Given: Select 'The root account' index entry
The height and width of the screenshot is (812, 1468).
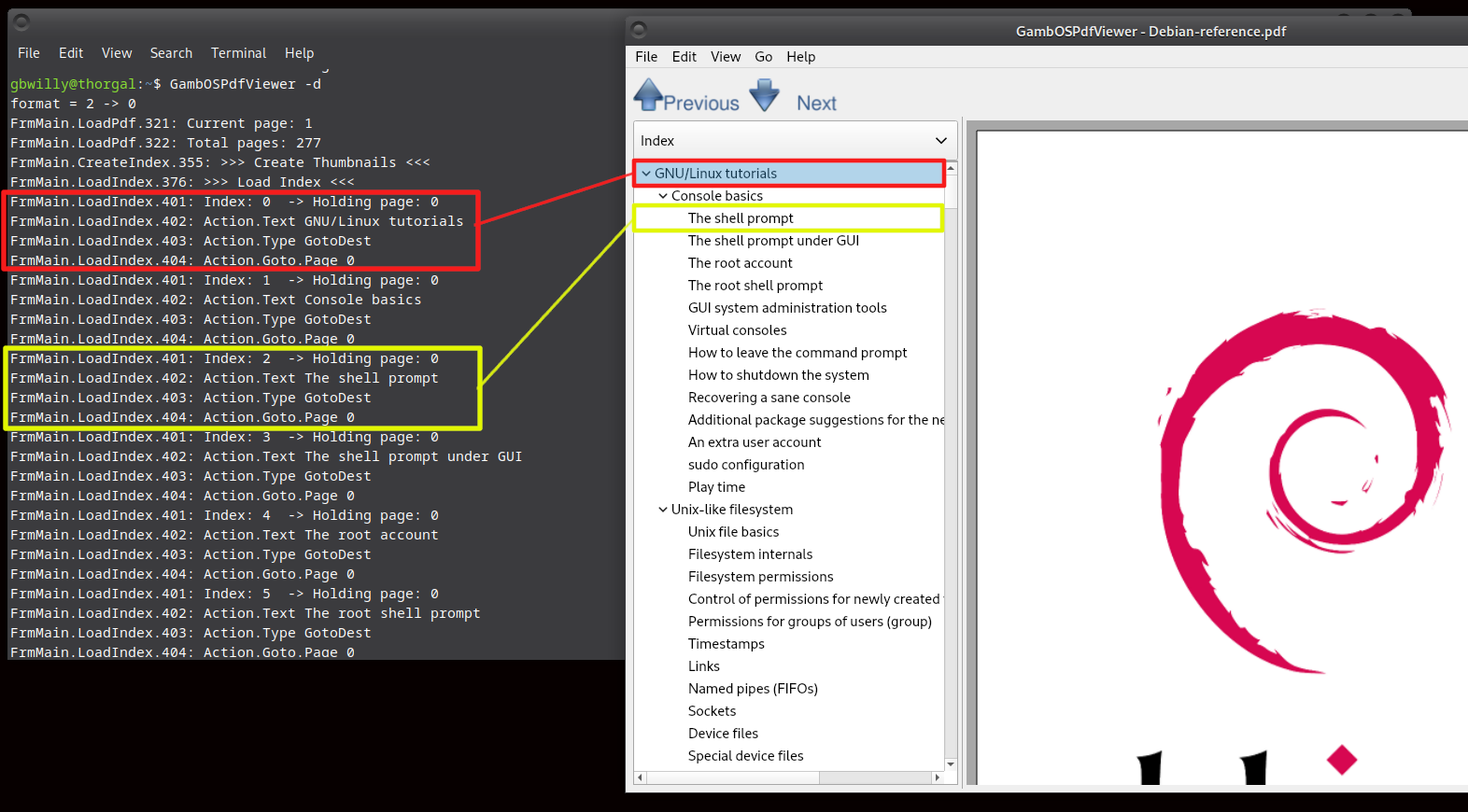Looking at the screenshot, I should pyautogui.click(x=741, y=263).
